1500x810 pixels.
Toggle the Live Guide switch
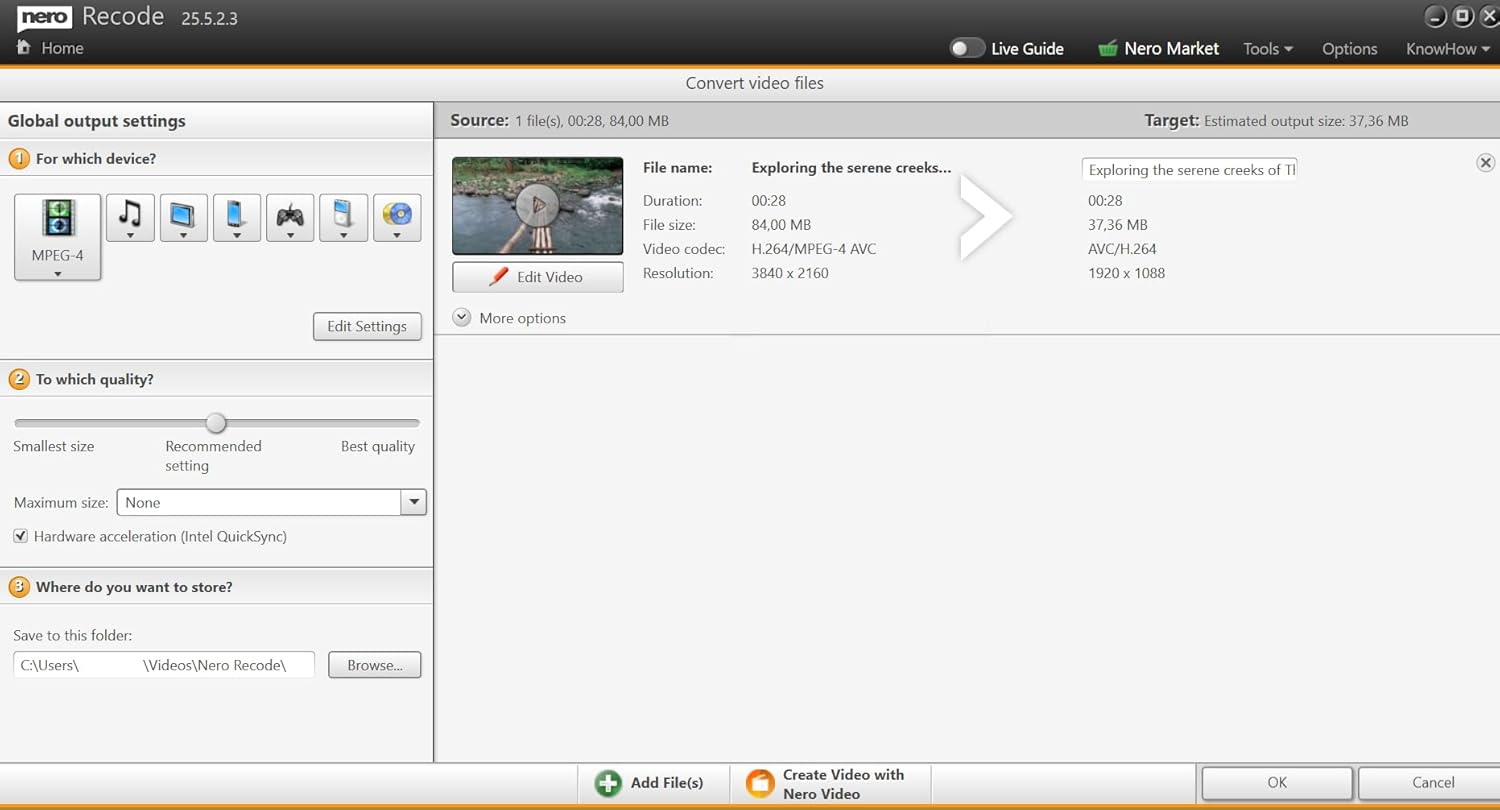(x=967, y=48)
